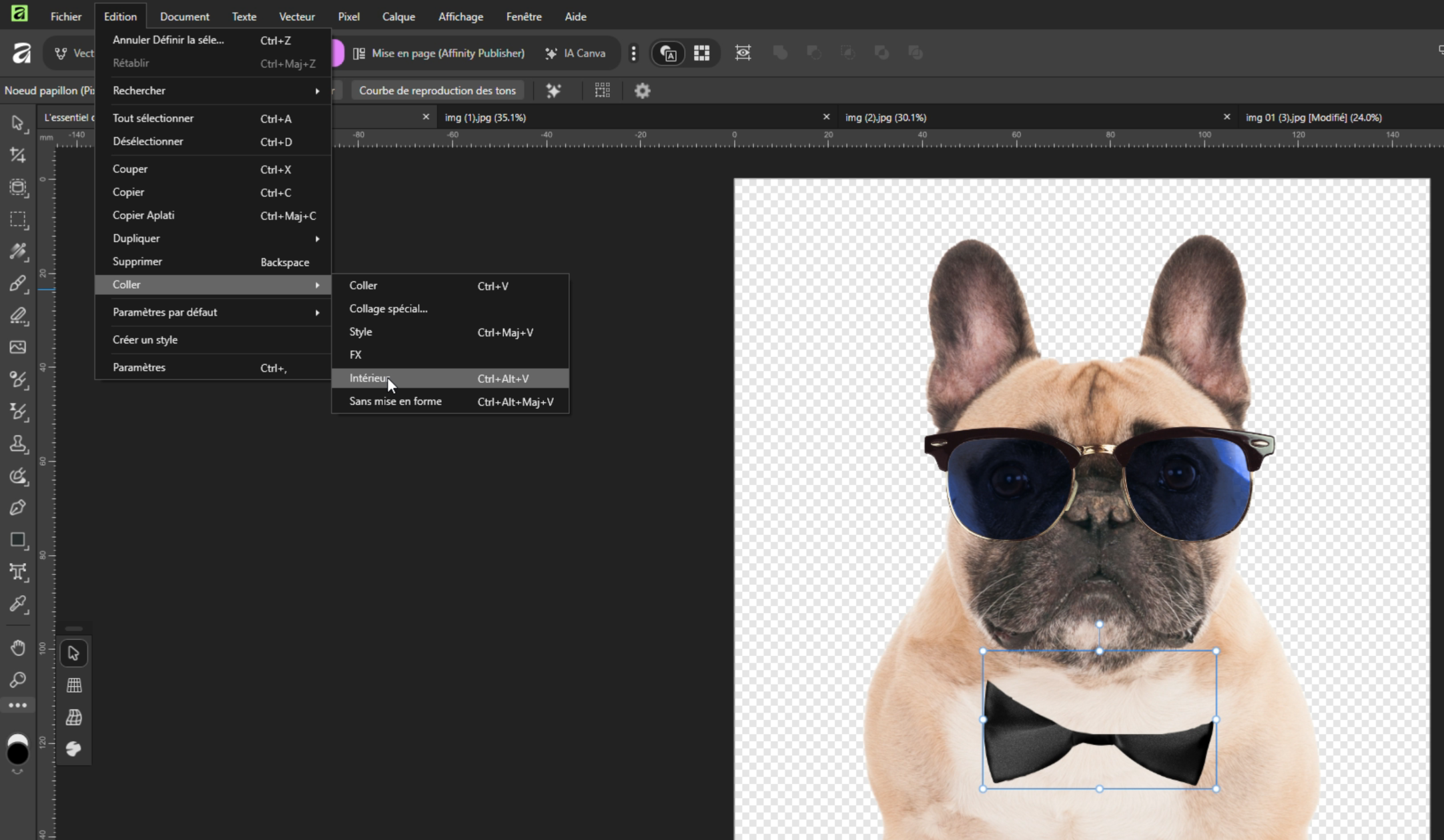
Task: Toggle the preview mode eye icon
Action: tap(743, 53)
